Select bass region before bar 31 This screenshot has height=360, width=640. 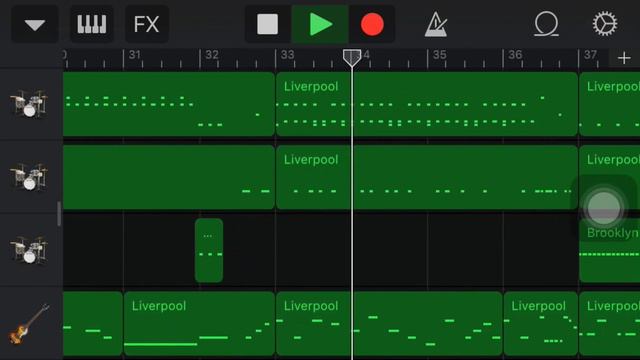click(93, 323)
